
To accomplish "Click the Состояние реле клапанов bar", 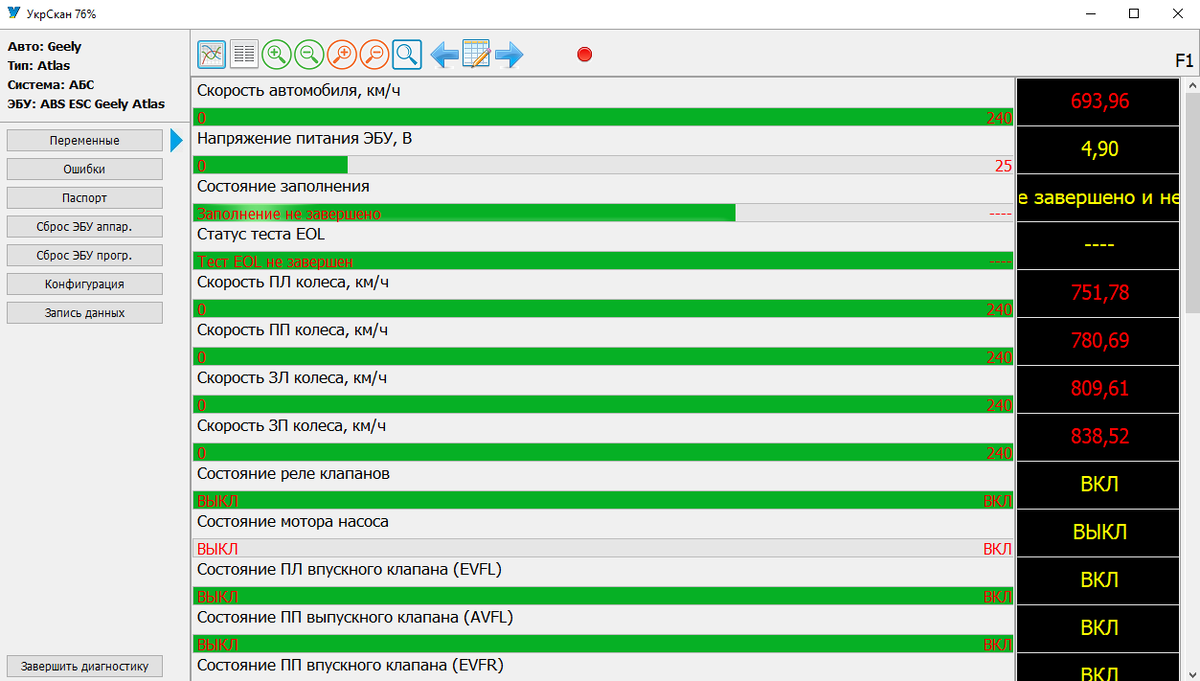I will point(602,500).
